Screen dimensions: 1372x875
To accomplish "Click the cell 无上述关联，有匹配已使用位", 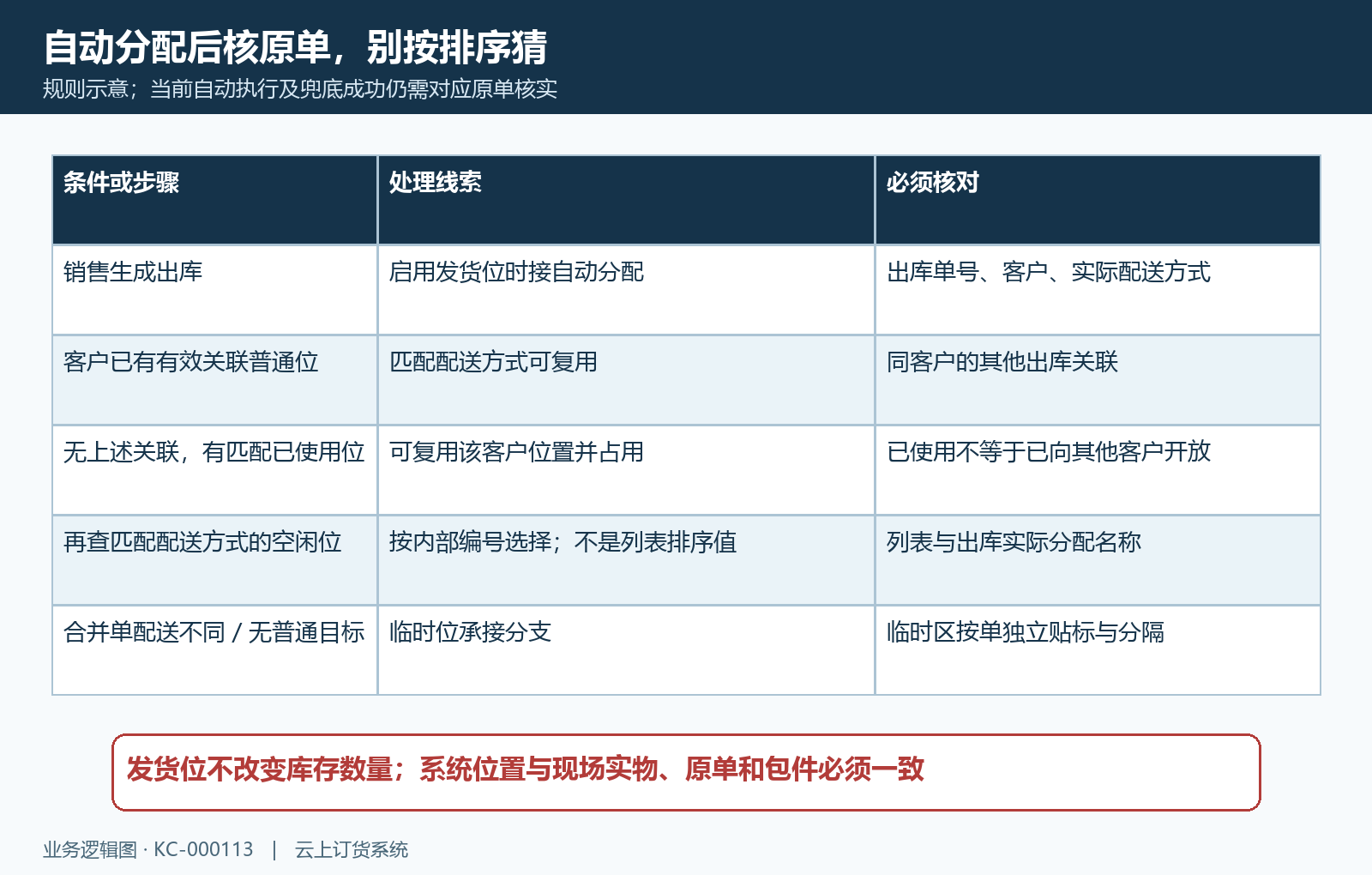I will [215, 470].
